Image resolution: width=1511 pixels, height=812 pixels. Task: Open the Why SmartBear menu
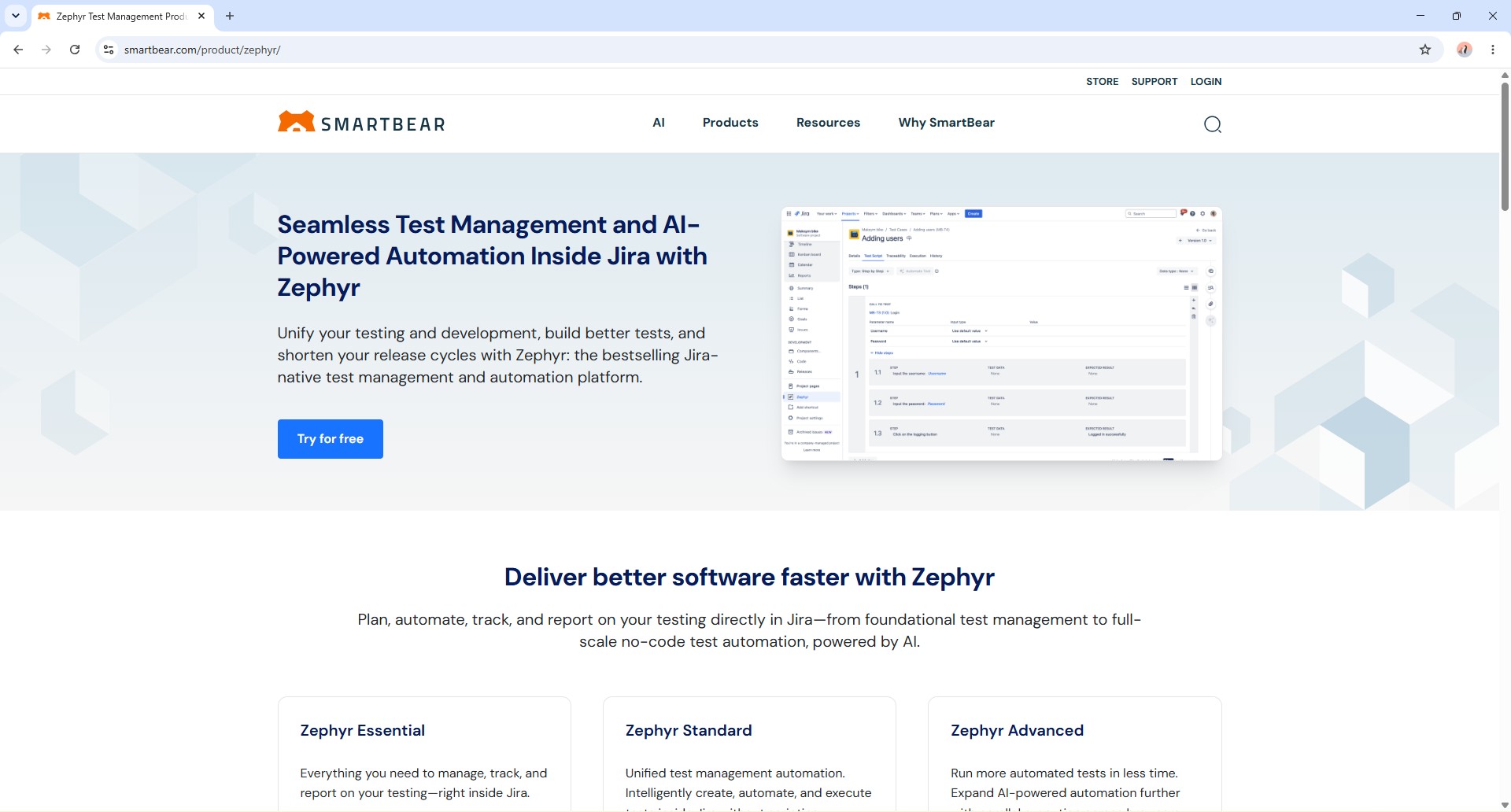947,123
